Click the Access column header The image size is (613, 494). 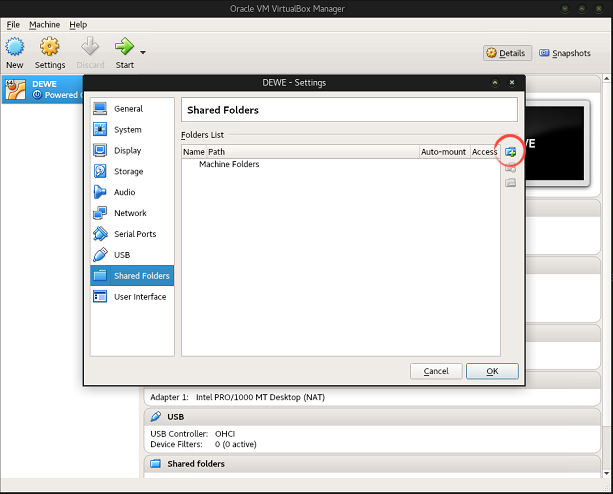[x=485, y=152]
